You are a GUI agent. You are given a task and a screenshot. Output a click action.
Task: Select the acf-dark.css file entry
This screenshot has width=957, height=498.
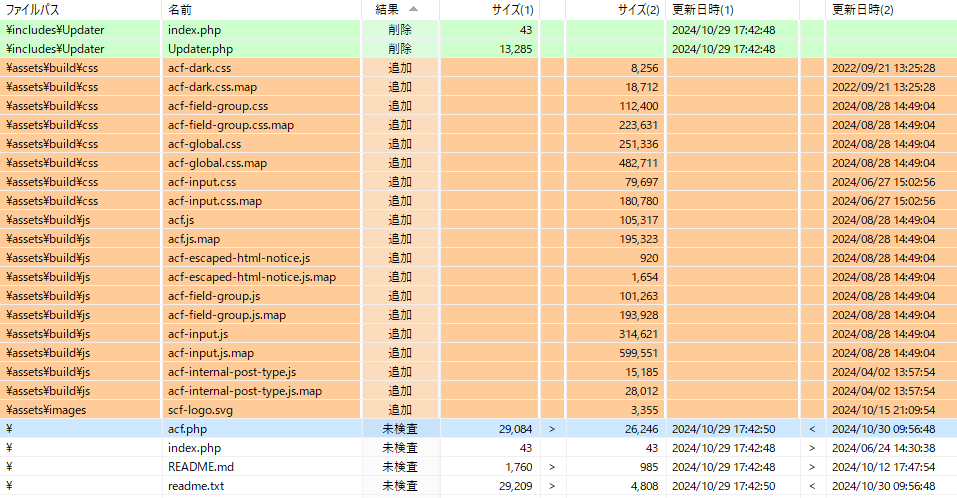tap(200, 68)
